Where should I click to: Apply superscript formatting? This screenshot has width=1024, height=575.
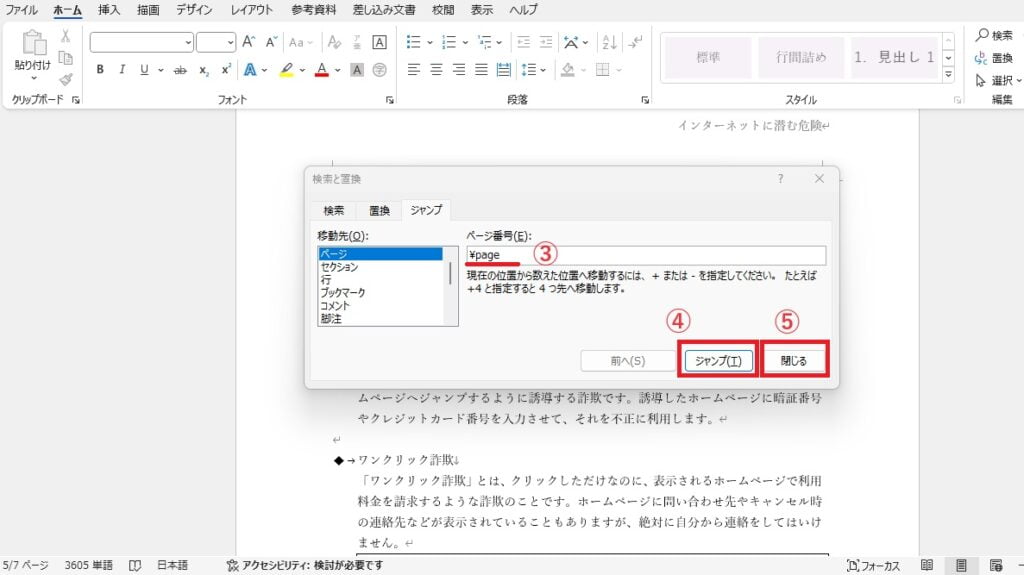pyautogui.click(x=226, y=69)
